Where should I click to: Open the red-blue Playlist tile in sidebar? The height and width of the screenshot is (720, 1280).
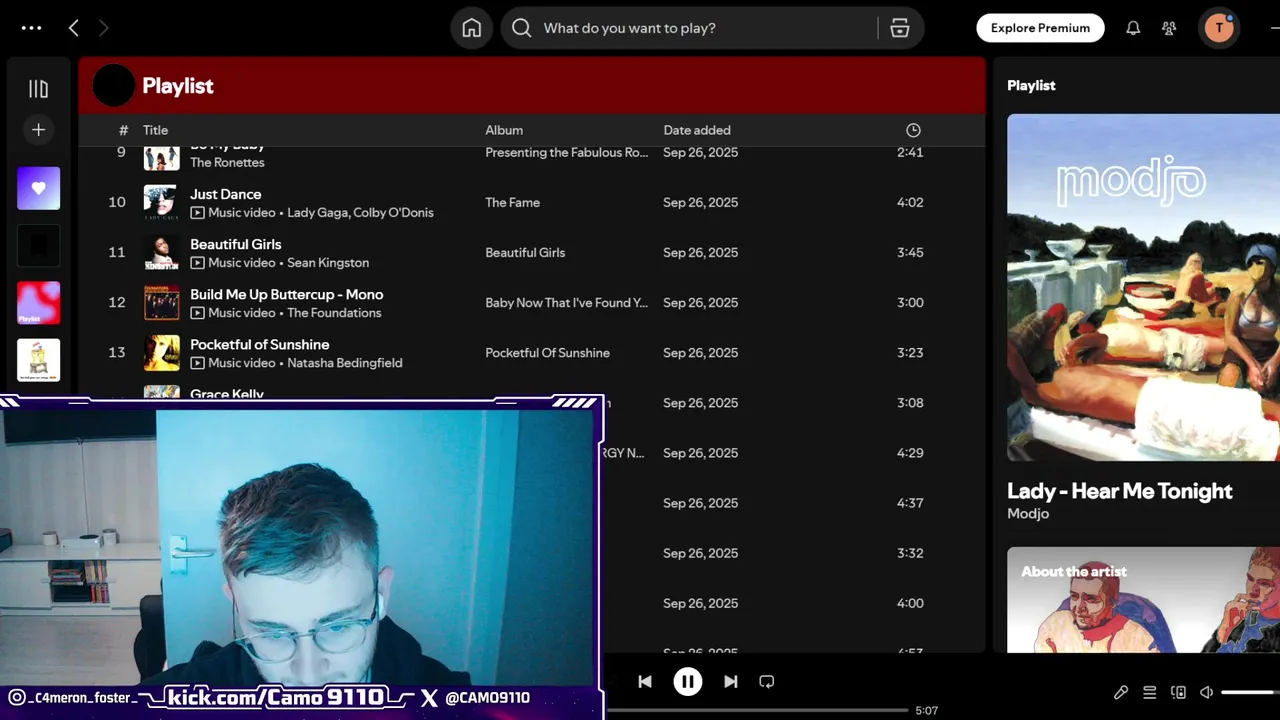tap(38, 303)
